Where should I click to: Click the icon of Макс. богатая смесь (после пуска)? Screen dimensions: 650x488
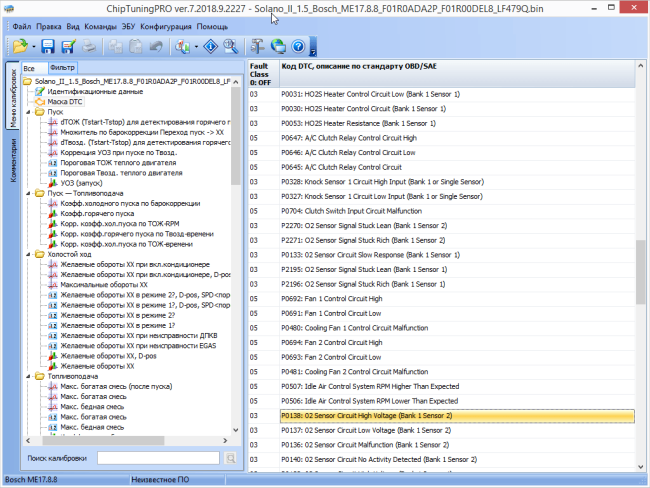[x=53, y=386]
